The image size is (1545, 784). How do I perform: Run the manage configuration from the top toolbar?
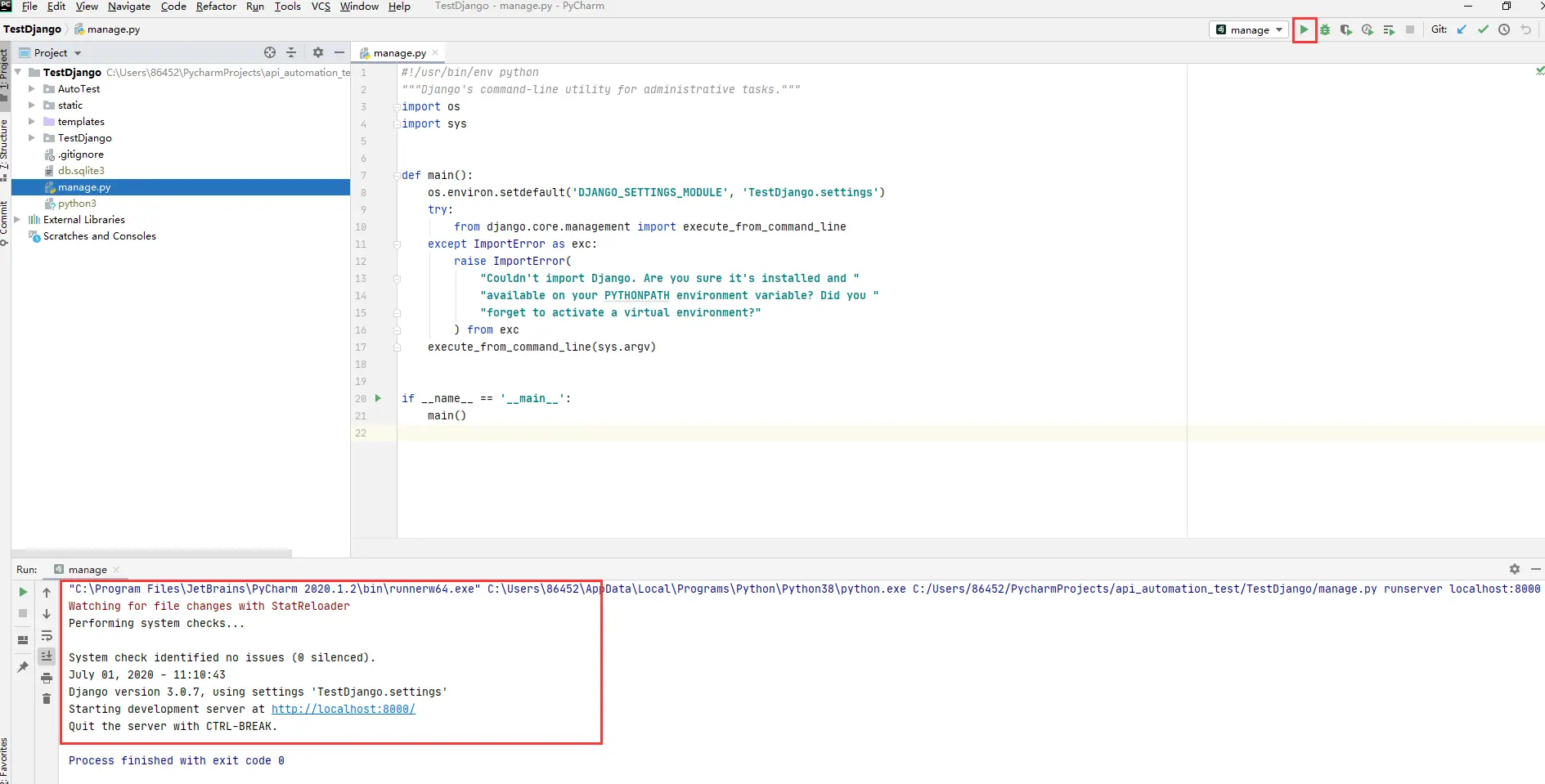click(x=1304, y=30)
